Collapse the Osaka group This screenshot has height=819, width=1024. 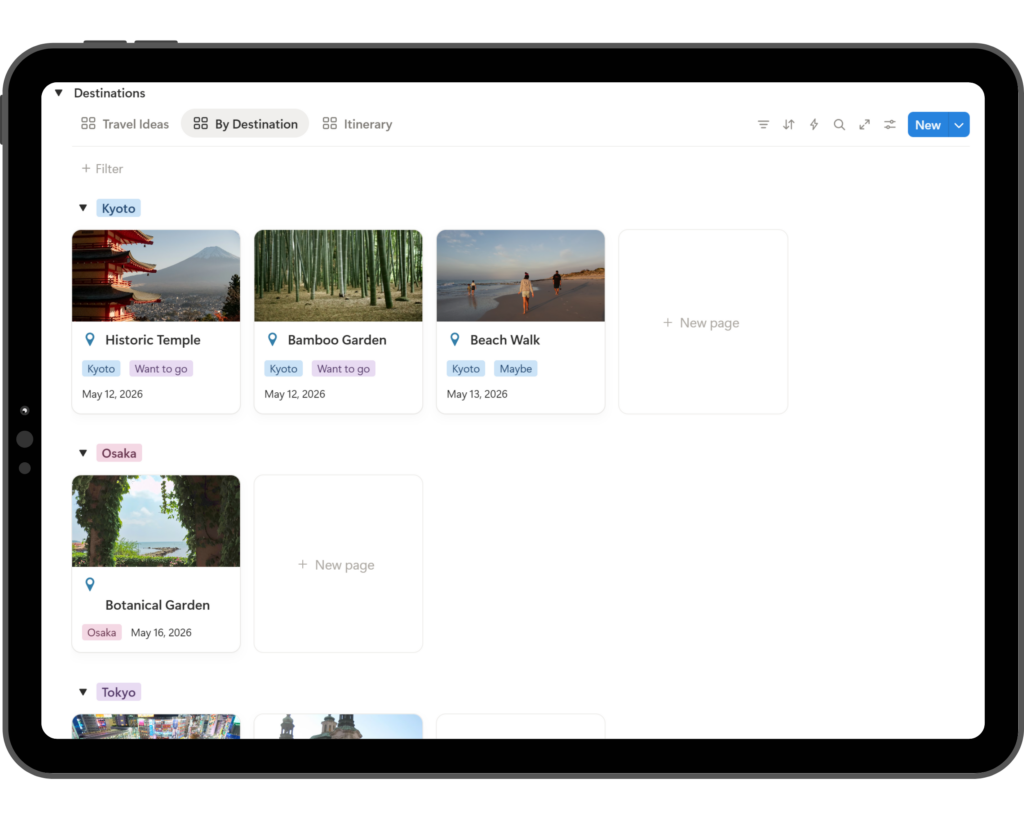coord(83,452)
